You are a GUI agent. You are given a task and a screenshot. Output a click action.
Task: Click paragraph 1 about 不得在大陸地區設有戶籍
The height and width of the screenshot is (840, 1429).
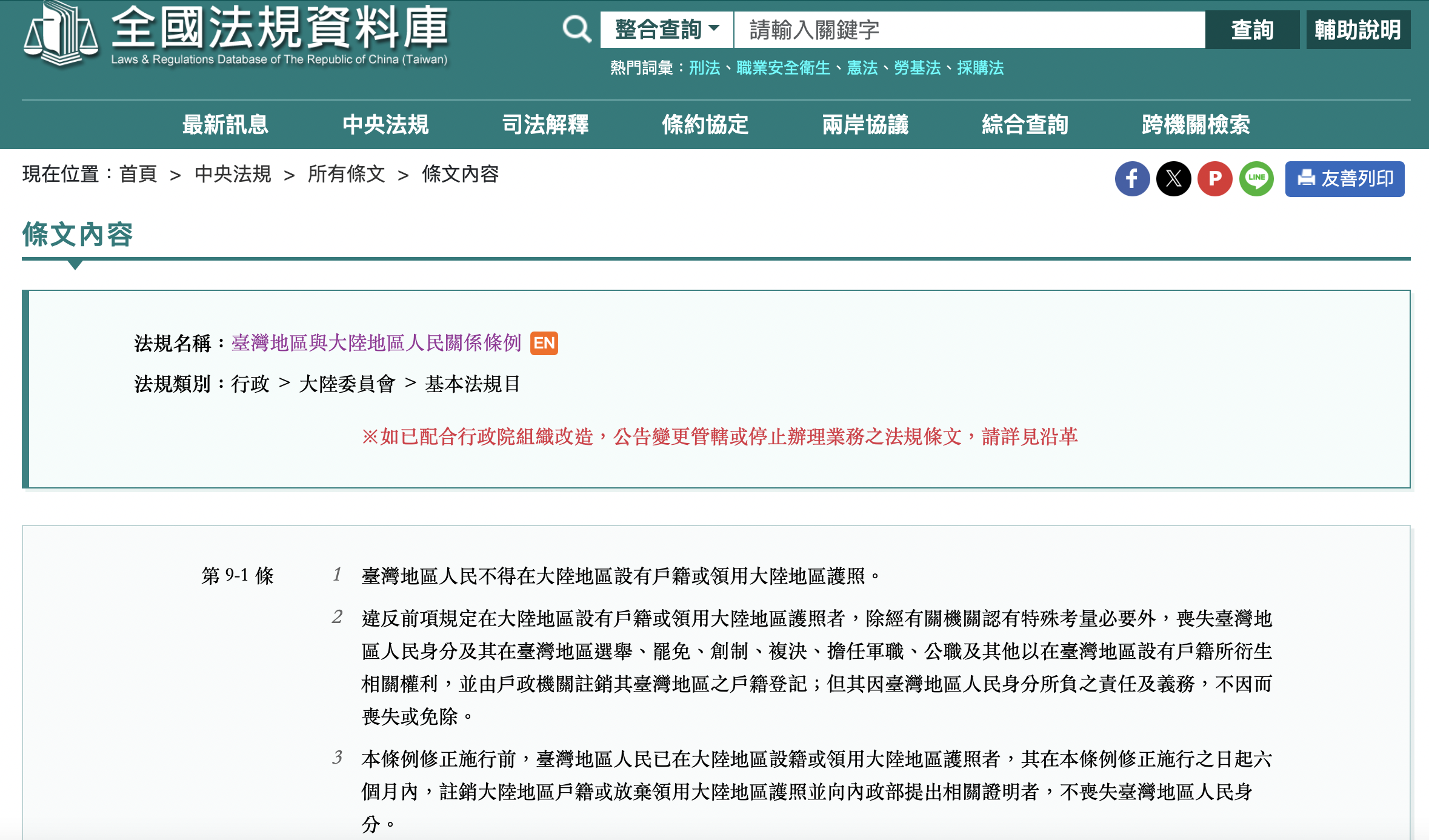tap(621, 575)
